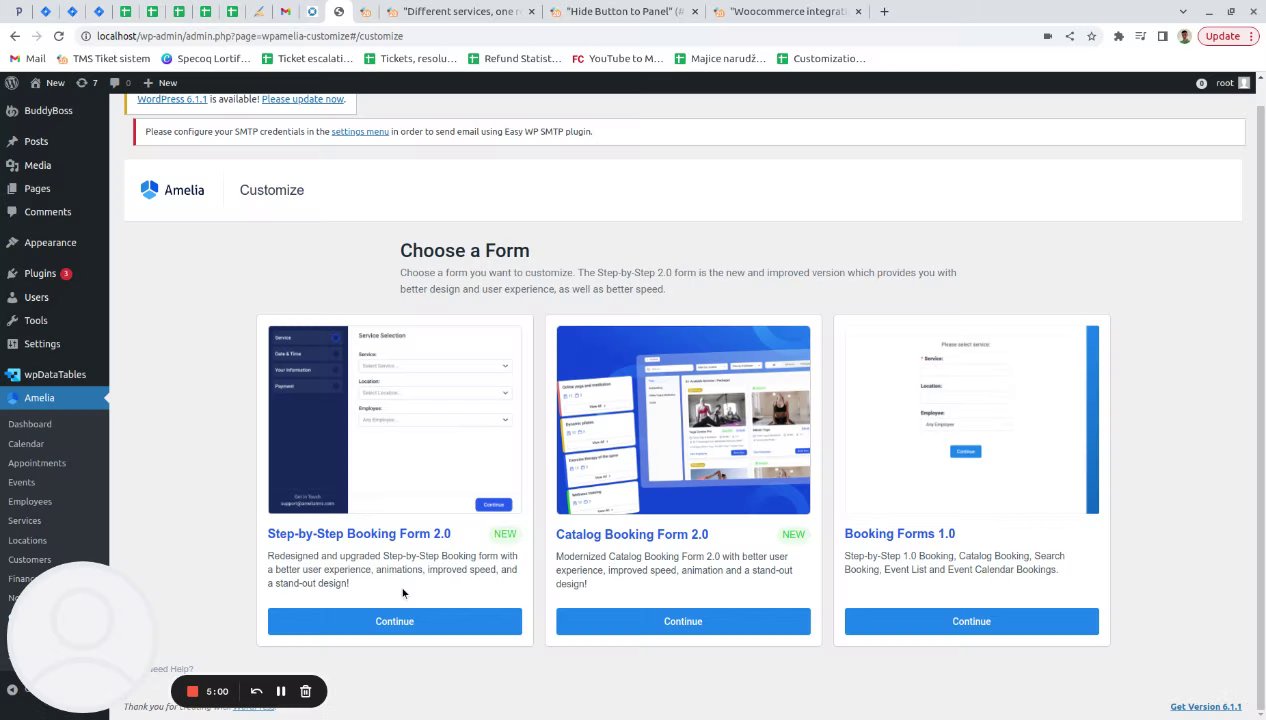
Task: Open a new browser tab with plus
Action: tap(884, 12)
